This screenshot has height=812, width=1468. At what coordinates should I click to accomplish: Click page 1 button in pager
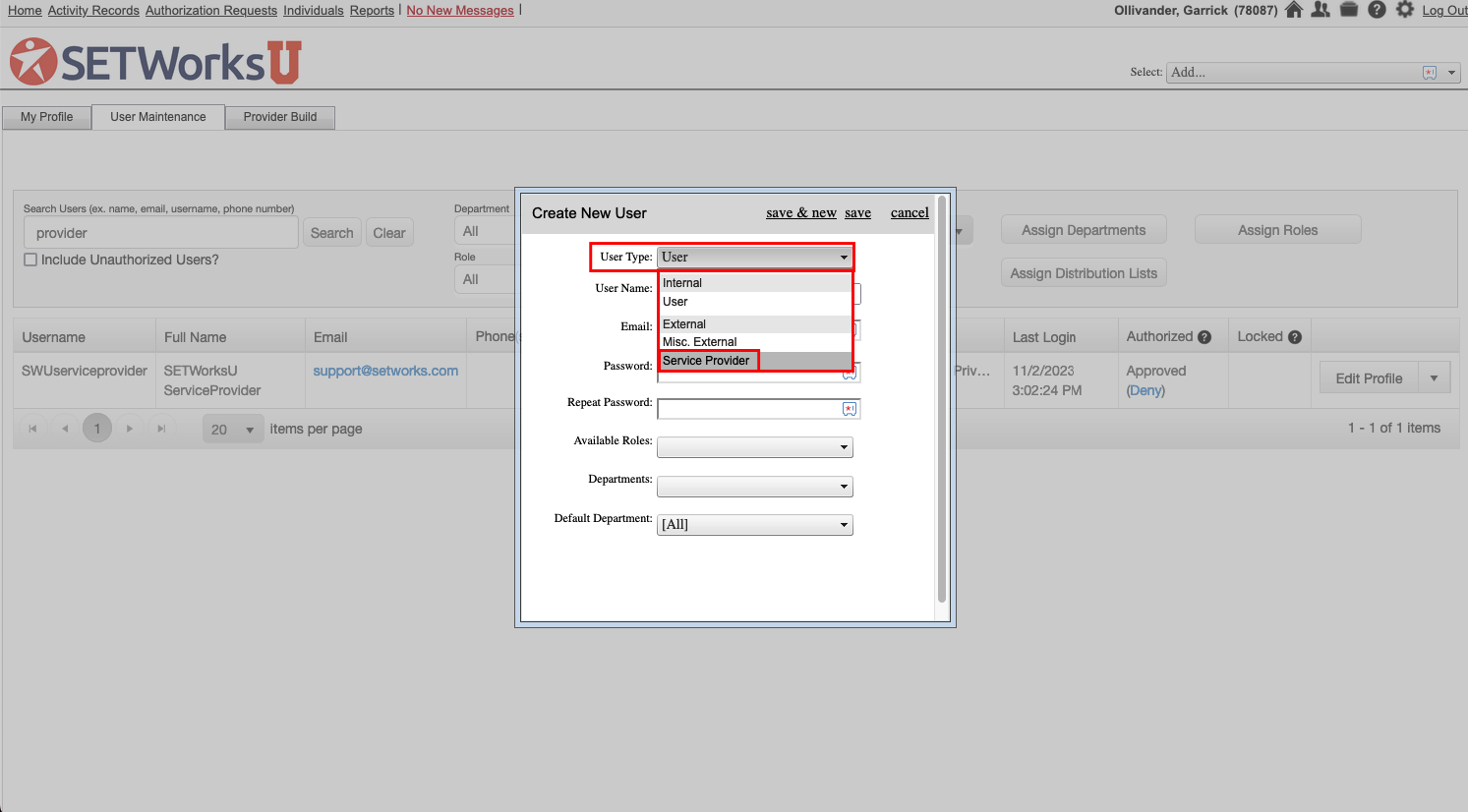pos(97,429)
